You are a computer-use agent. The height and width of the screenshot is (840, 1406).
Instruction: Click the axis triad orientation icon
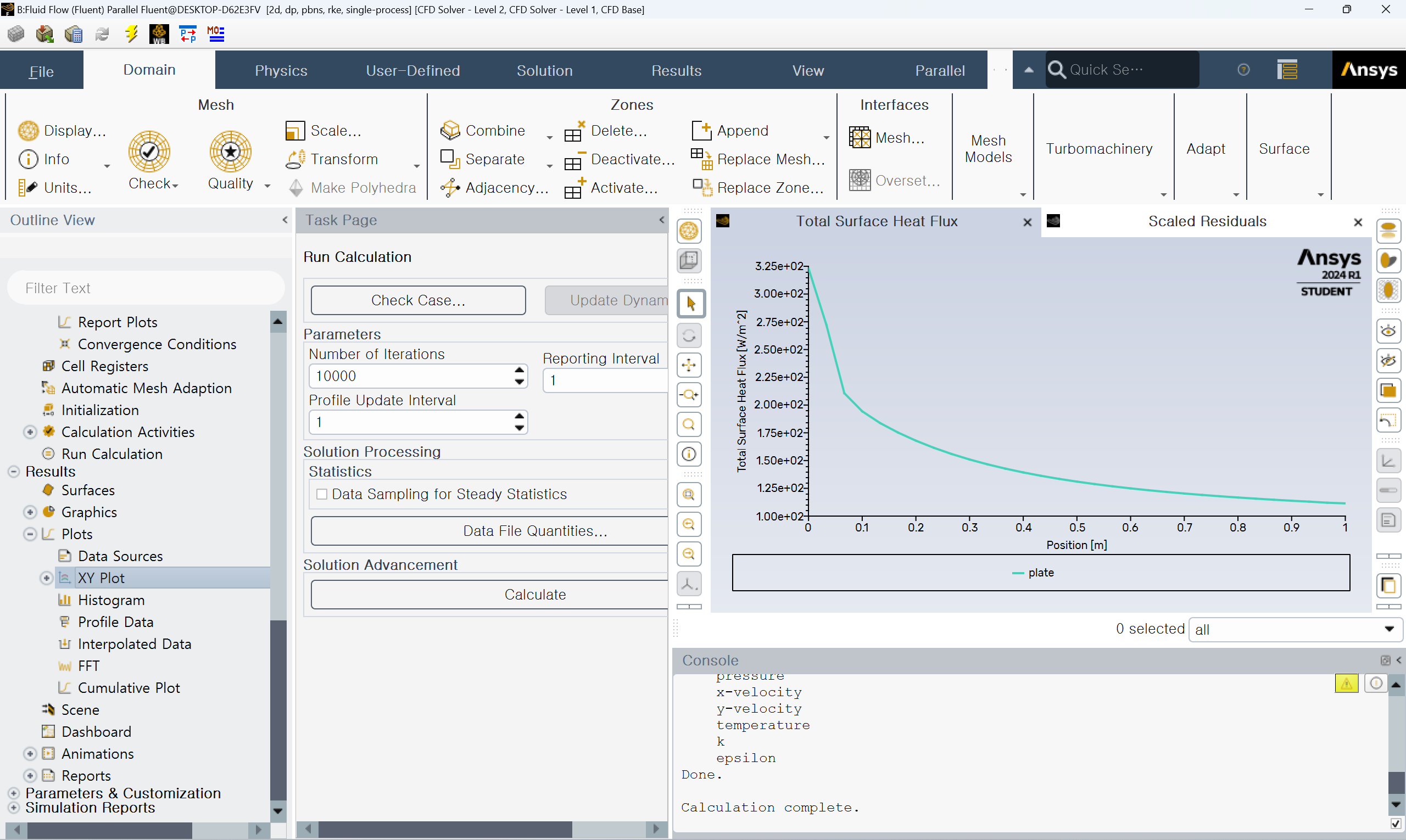point(690,584)
